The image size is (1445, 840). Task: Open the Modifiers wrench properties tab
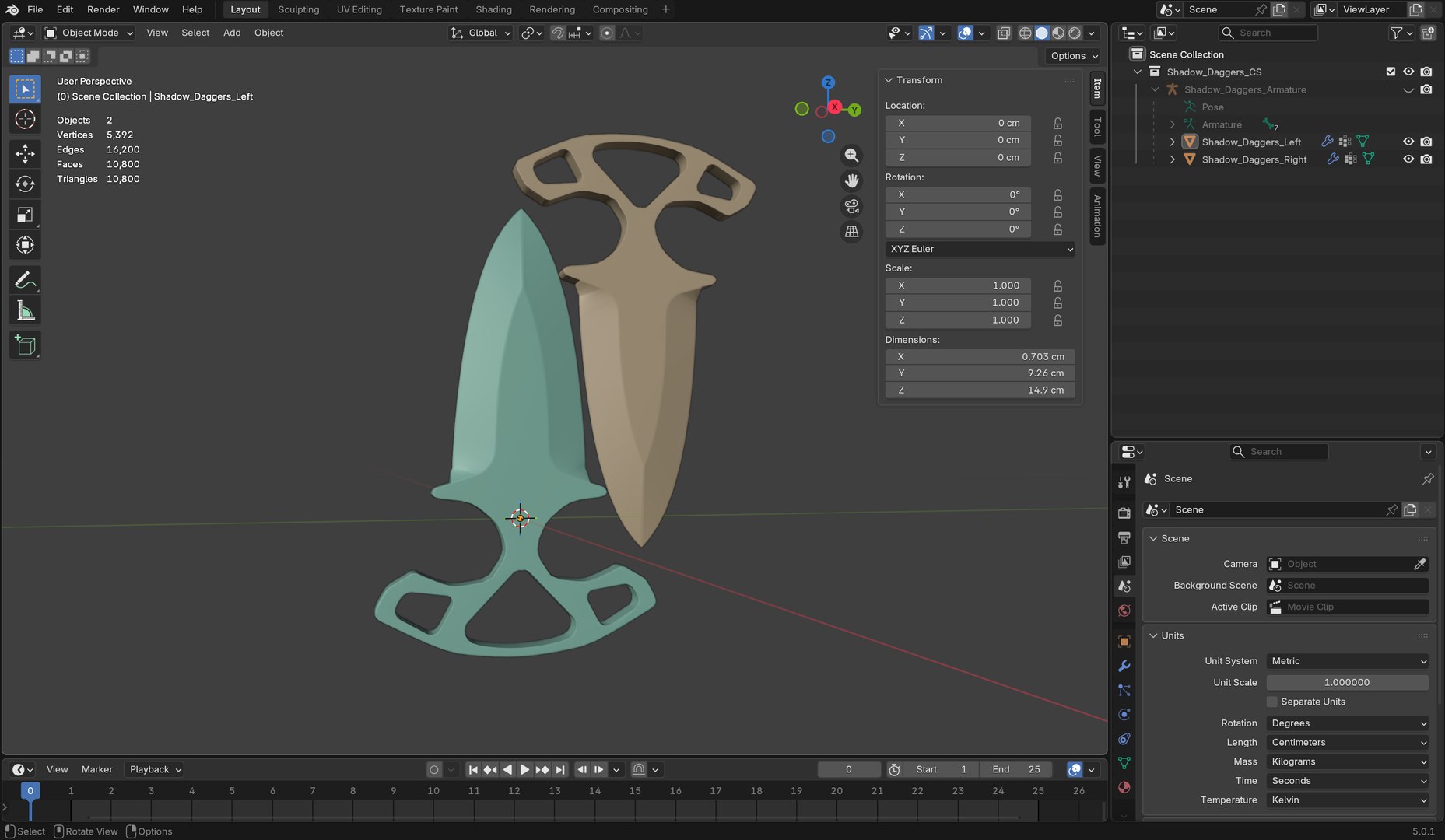(1124, 666)
